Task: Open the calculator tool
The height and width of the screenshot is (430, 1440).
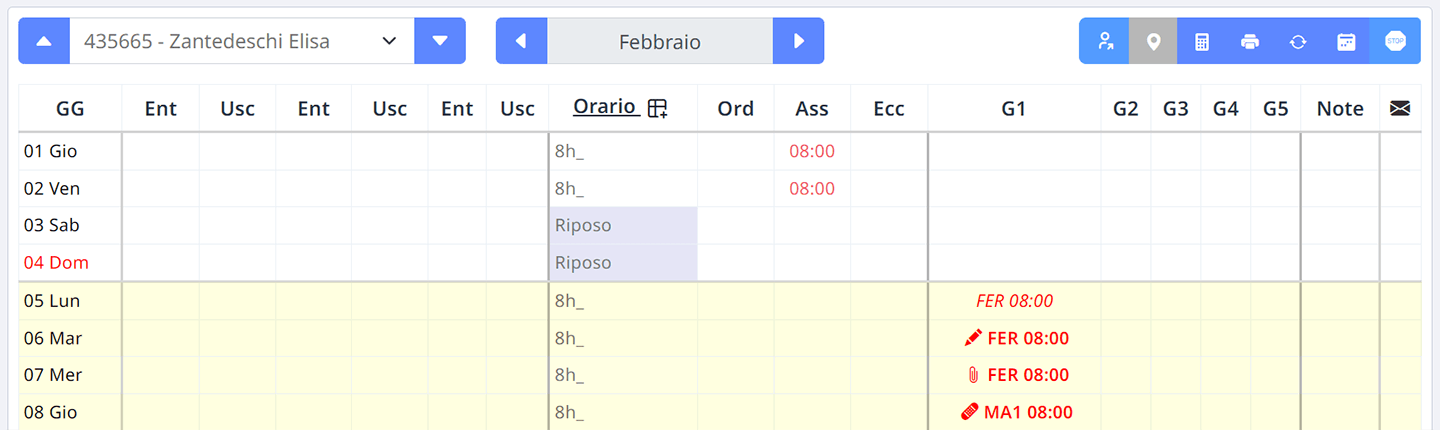Action: pos(1202,41)
